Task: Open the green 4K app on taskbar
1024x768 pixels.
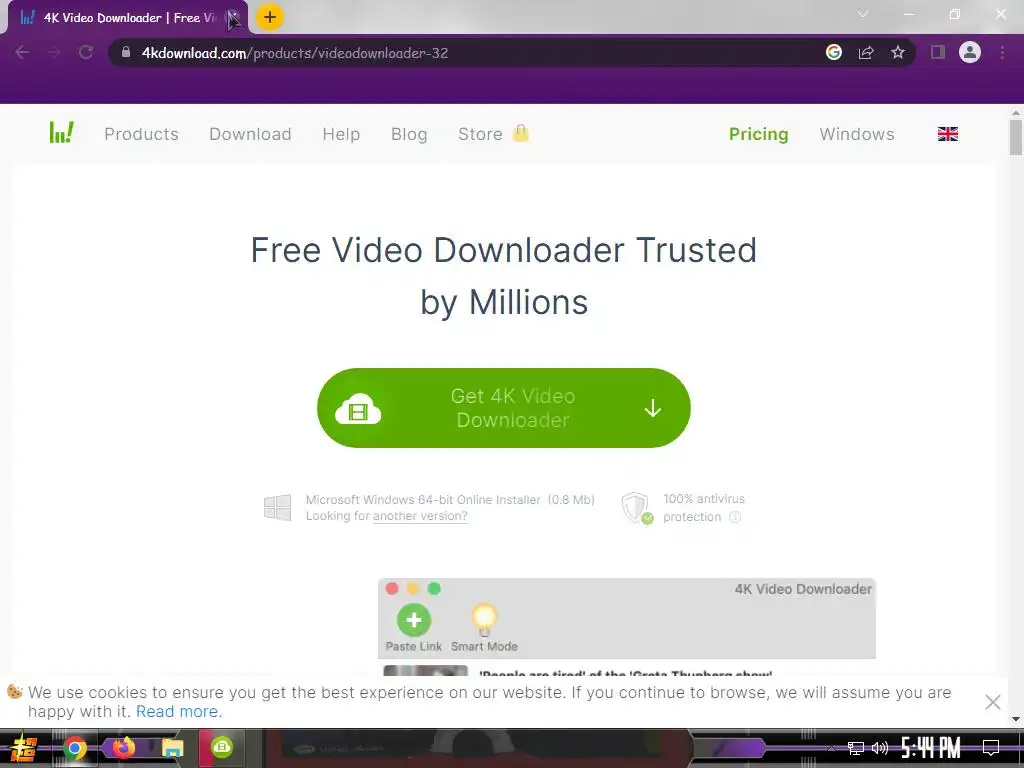Action: tap(222, 747)
